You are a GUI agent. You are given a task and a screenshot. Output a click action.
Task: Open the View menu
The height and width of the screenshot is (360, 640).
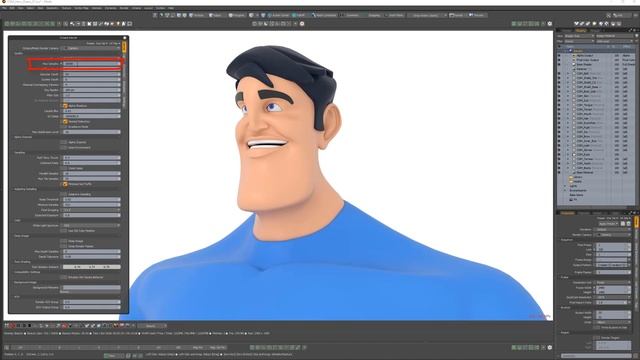(21, 8)
